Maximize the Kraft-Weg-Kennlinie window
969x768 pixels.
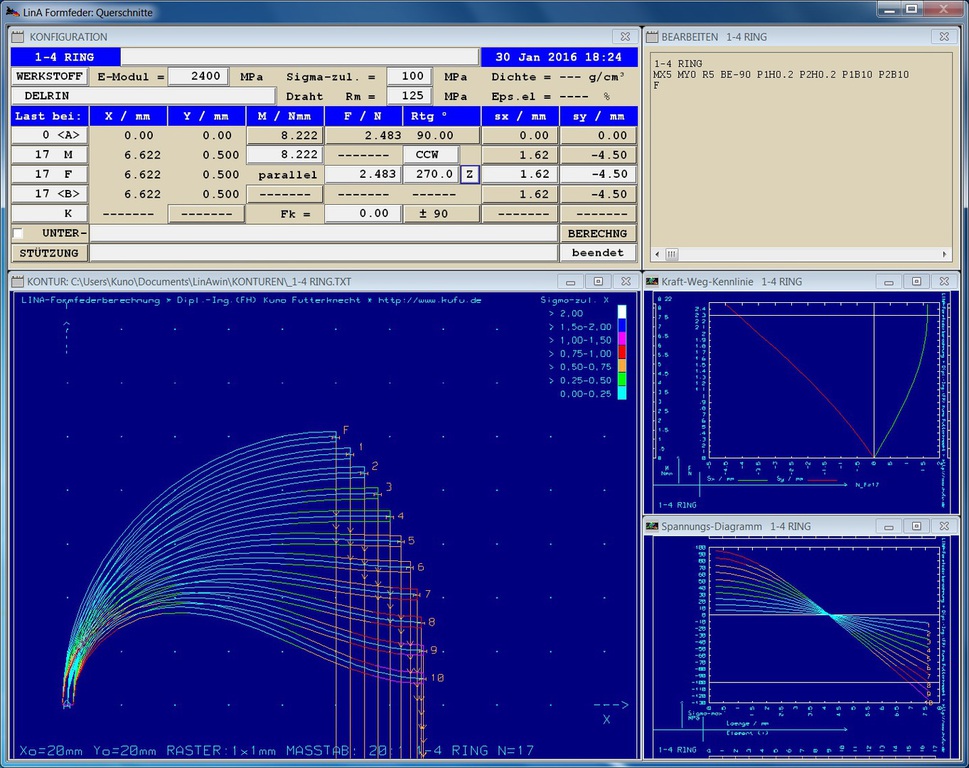(916, 282)
